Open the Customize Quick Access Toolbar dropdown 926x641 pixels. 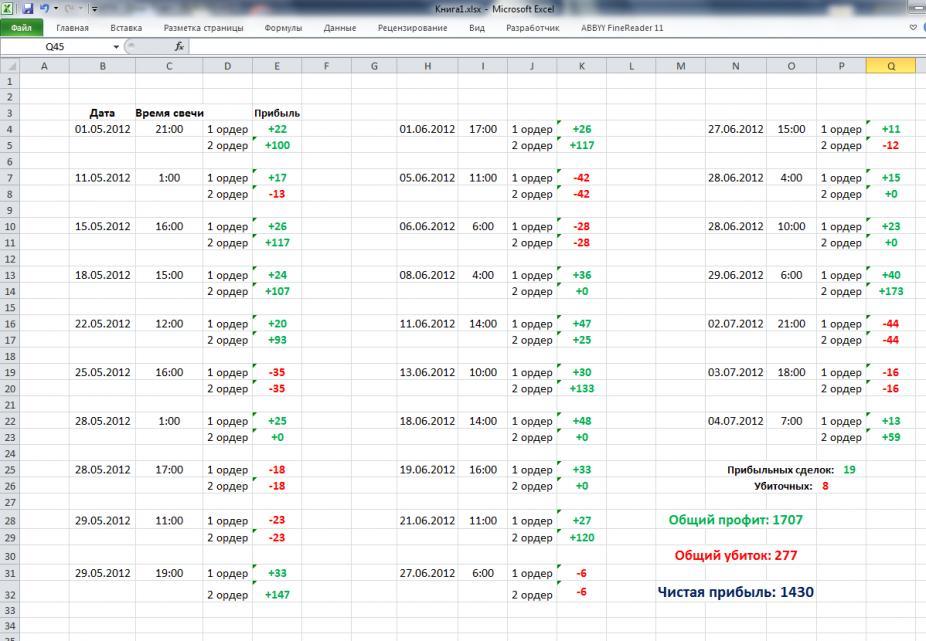click(x=94, y=8)
